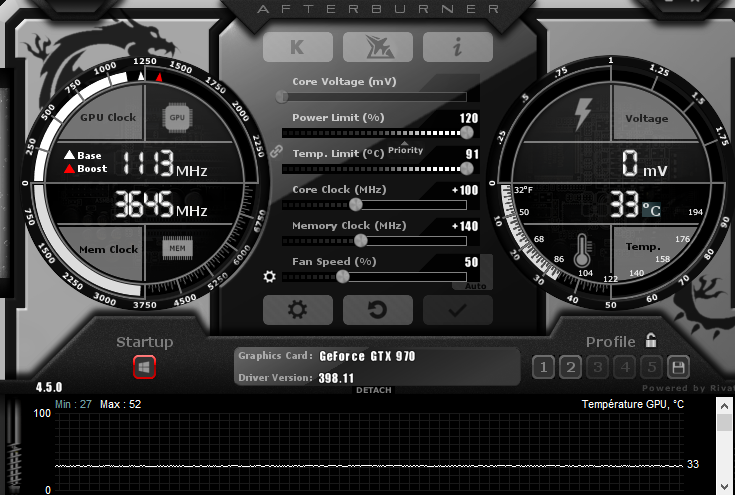Click the Fan Speed slider handle
The image size is (735, 495).
[x=343, y=277]
